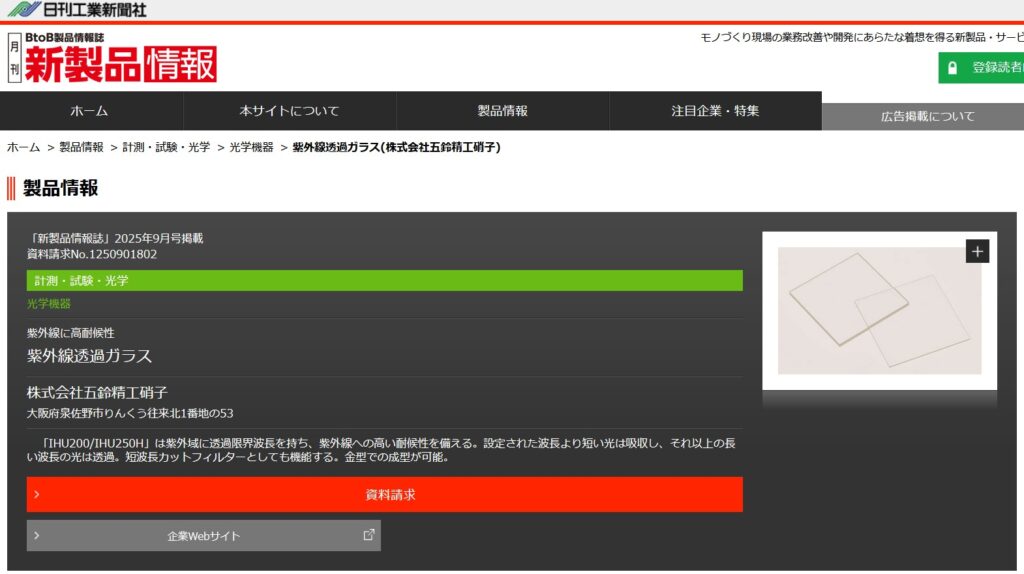Viewport: 1024px width, 574px height.
Task: Open the 企業Webサイト button
Action: [x=204, y=535]
